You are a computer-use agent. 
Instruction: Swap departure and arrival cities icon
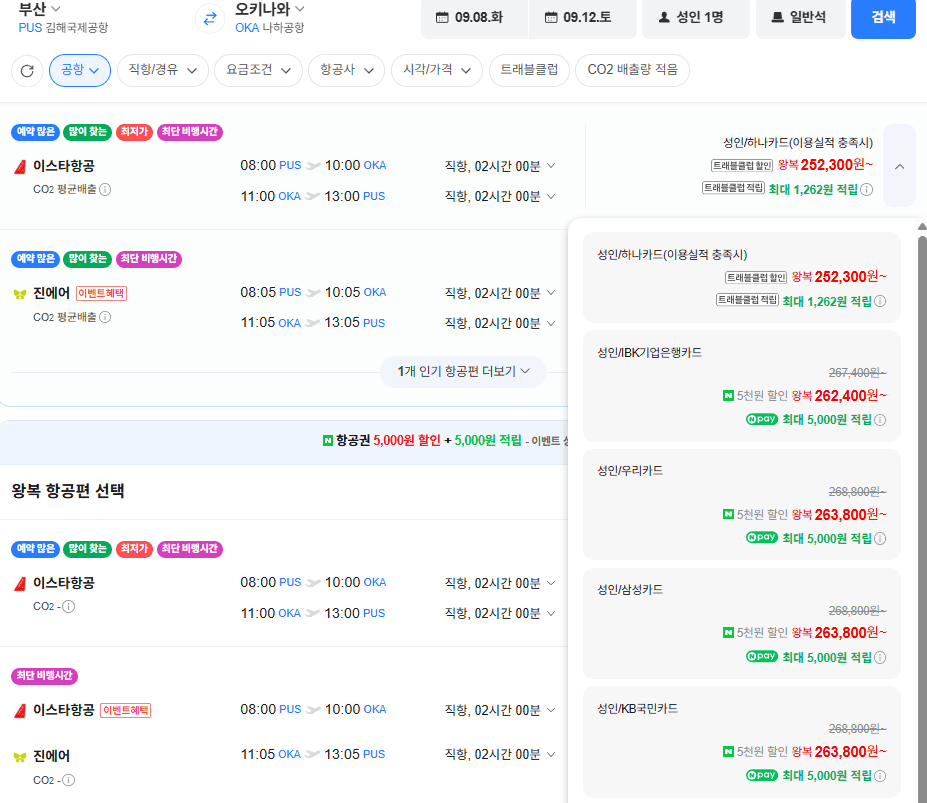coord(210,19)
